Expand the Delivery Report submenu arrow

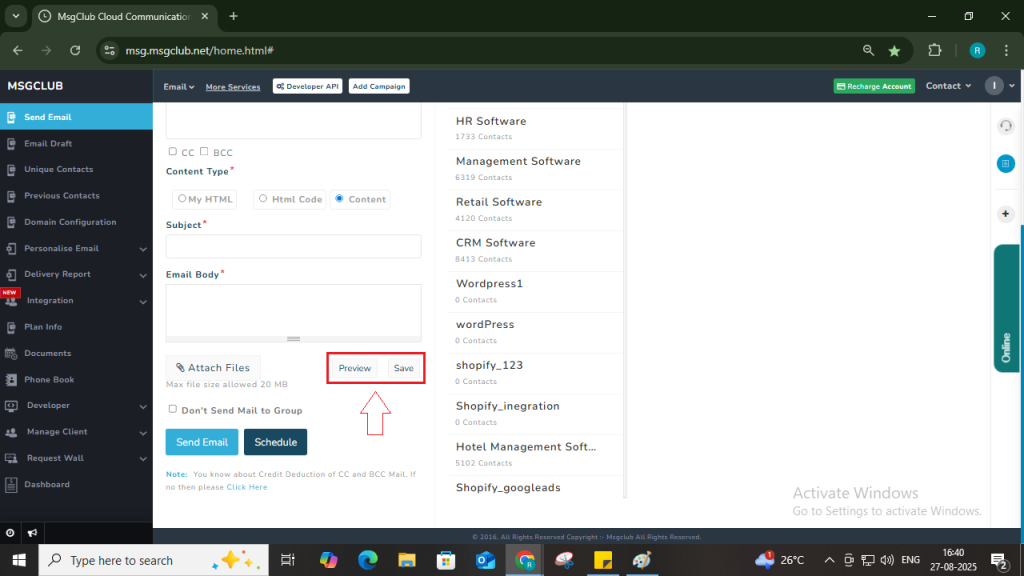point(143,275)
